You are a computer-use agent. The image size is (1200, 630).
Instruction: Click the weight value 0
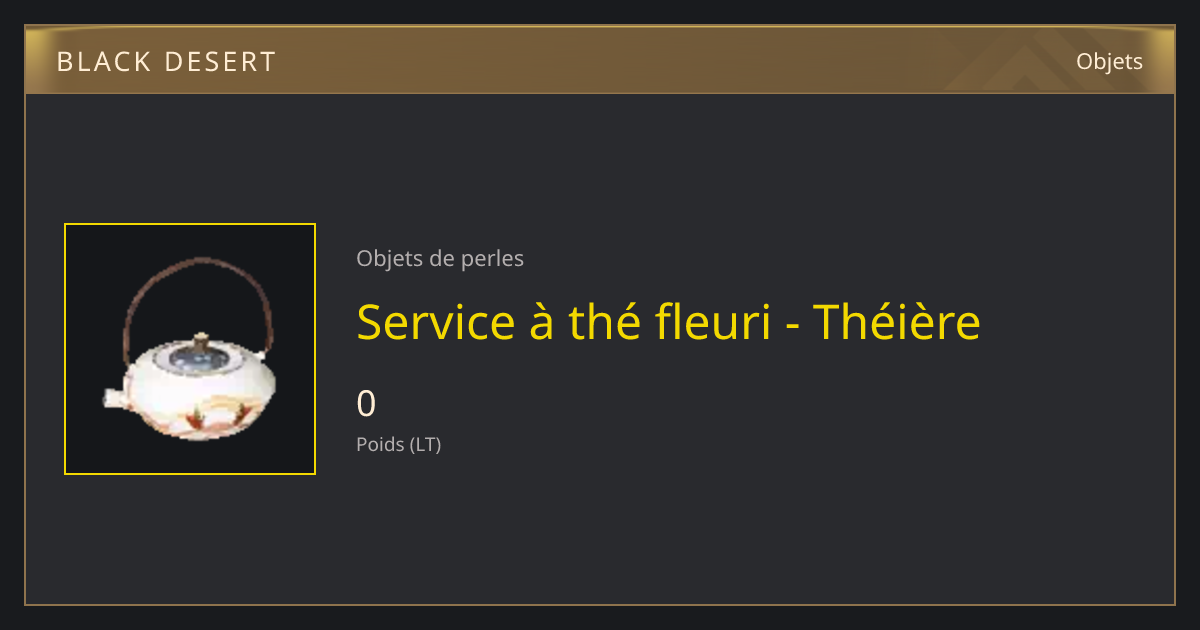click(366, 404)
